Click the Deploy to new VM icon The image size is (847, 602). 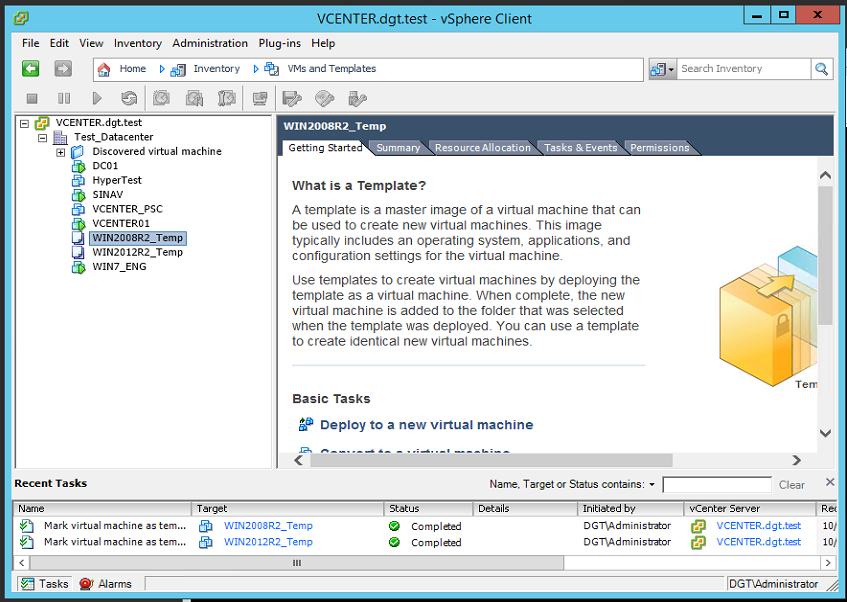pos(306,424)
